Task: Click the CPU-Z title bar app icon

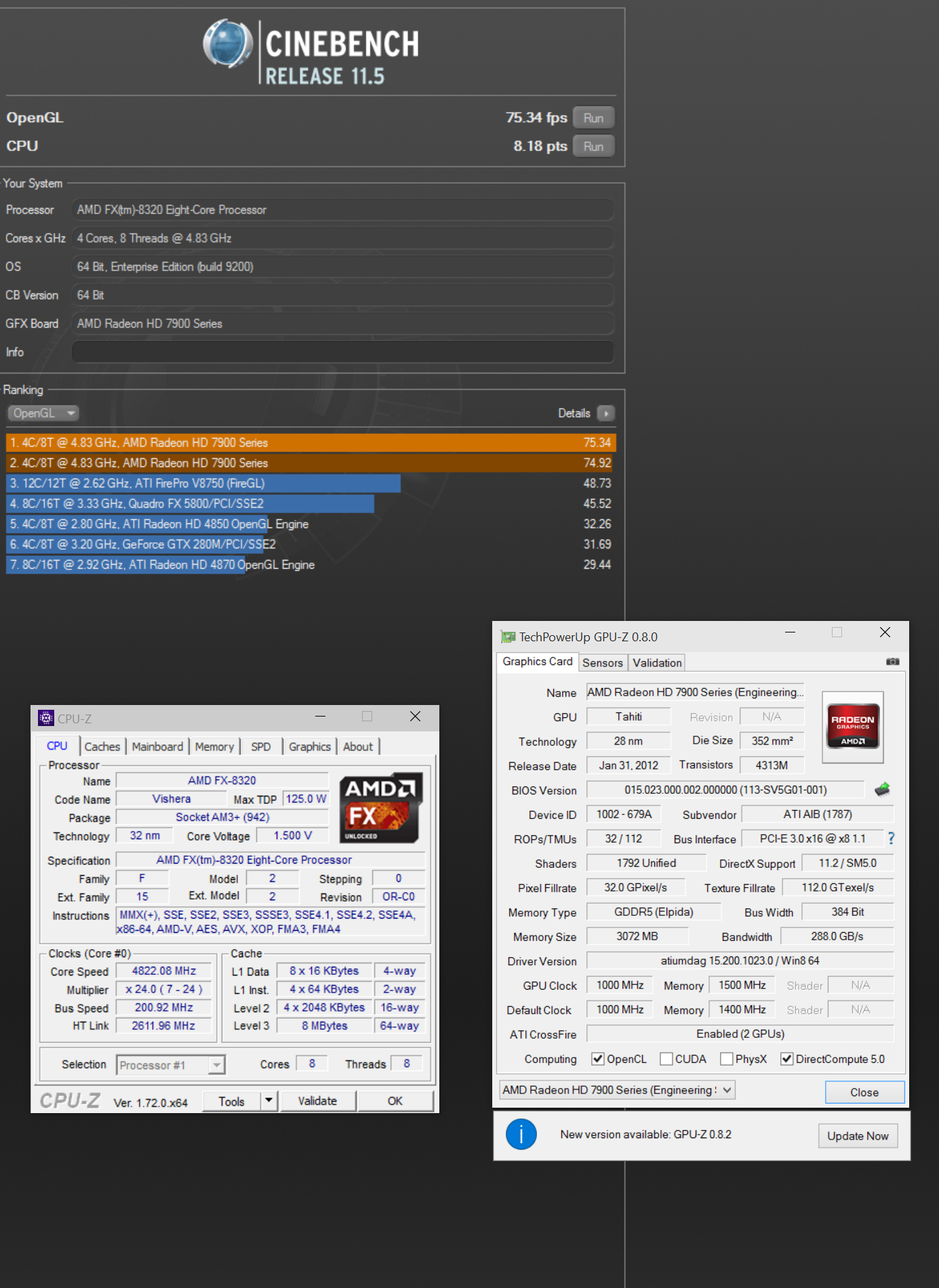Action: 46,718
